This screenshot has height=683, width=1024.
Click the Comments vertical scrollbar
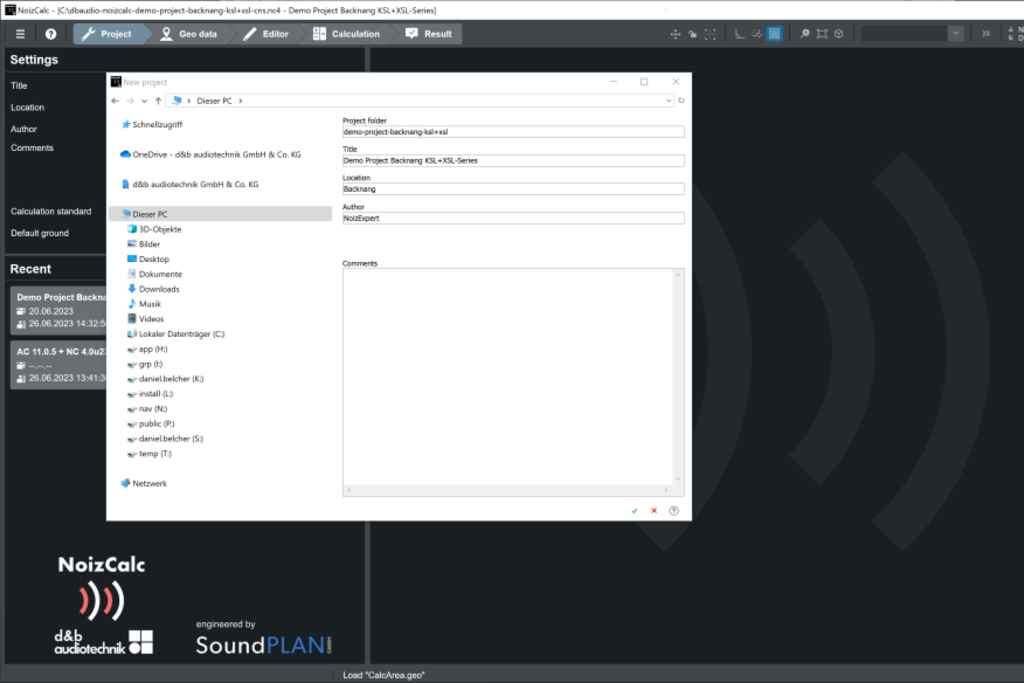point(678,377)
